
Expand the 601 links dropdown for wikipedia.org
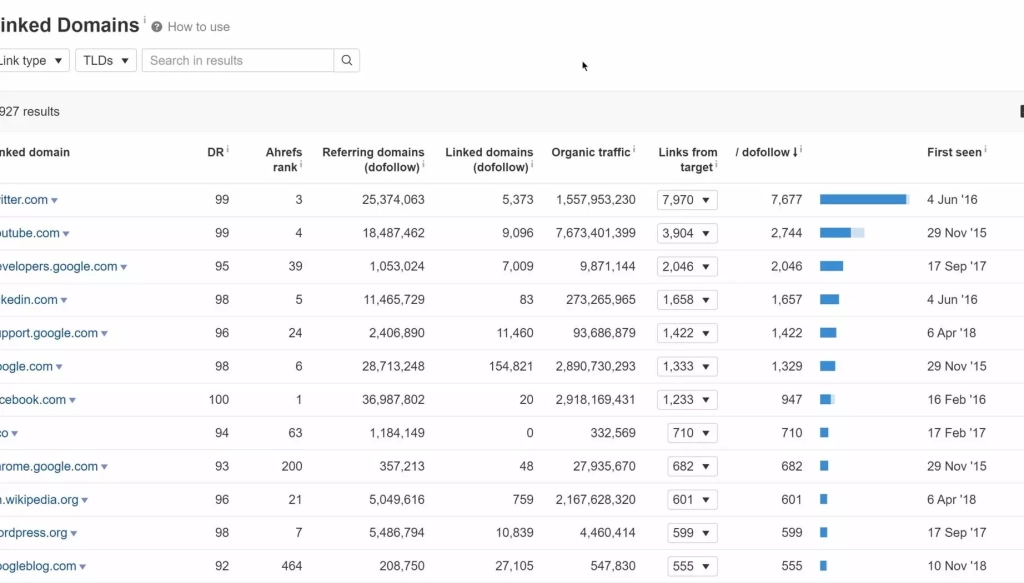pos(692,499)
